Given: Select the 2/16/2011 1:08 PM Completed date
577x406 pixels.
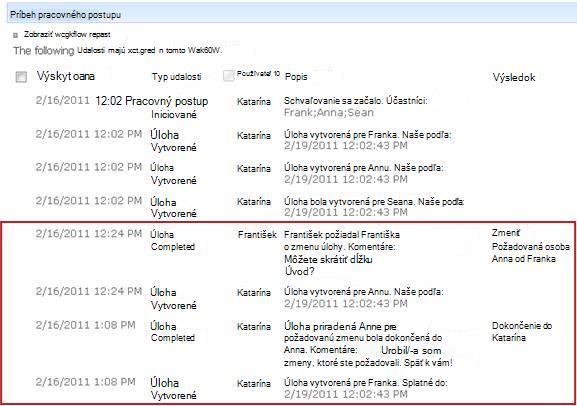Looking at the screenshot, I should [x=86, y=325].
